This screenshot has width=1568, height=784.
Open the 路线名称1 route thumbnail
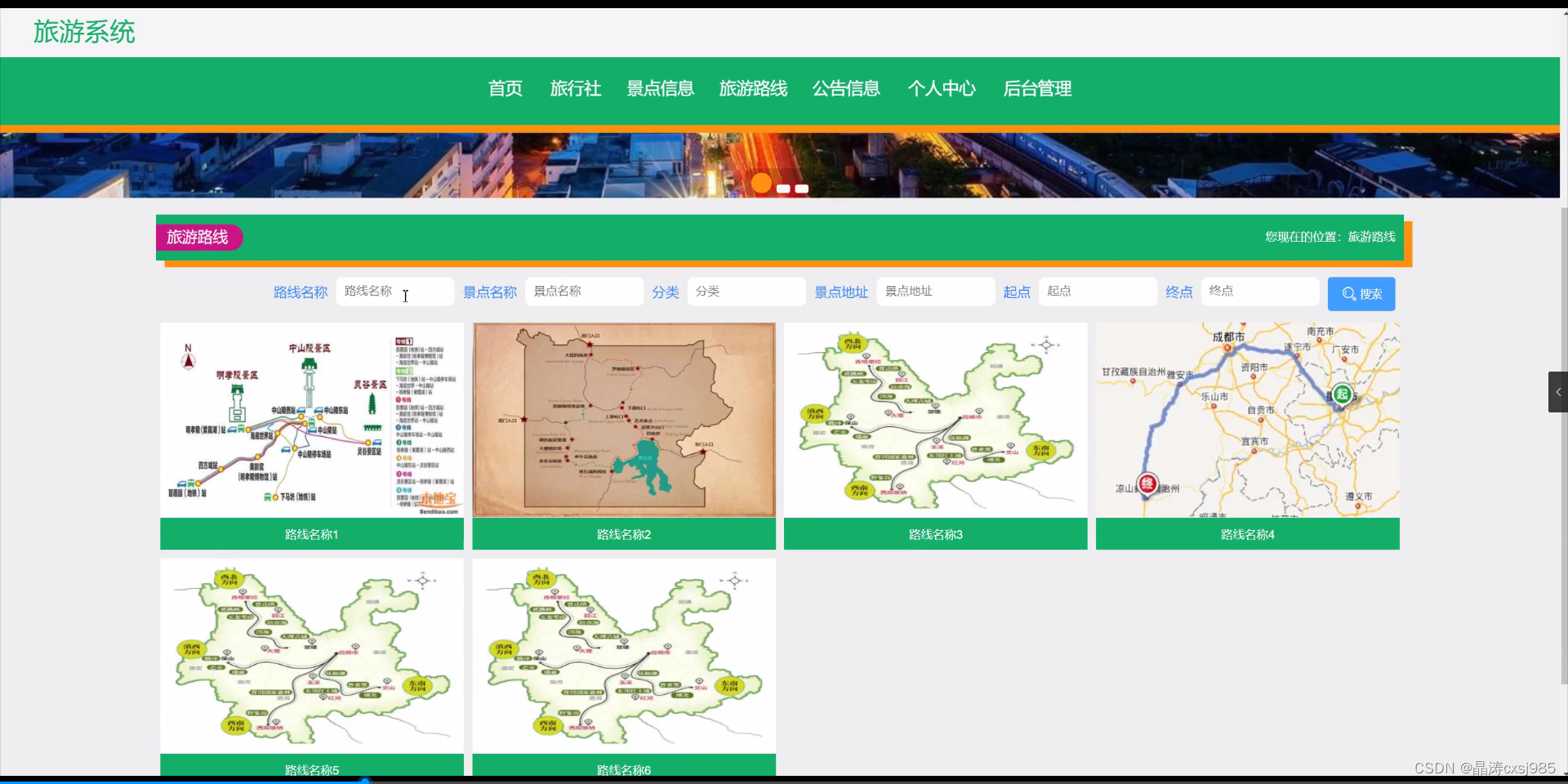(x=311, y=419)
